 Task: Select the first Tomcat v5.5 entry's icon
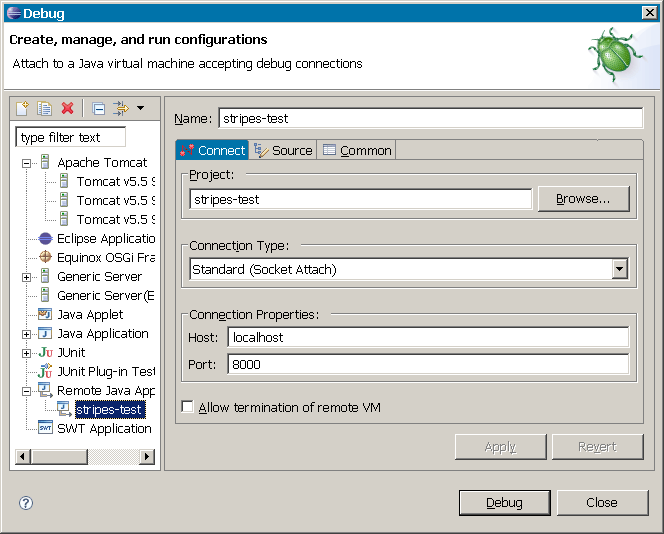(x=64, y=181)
